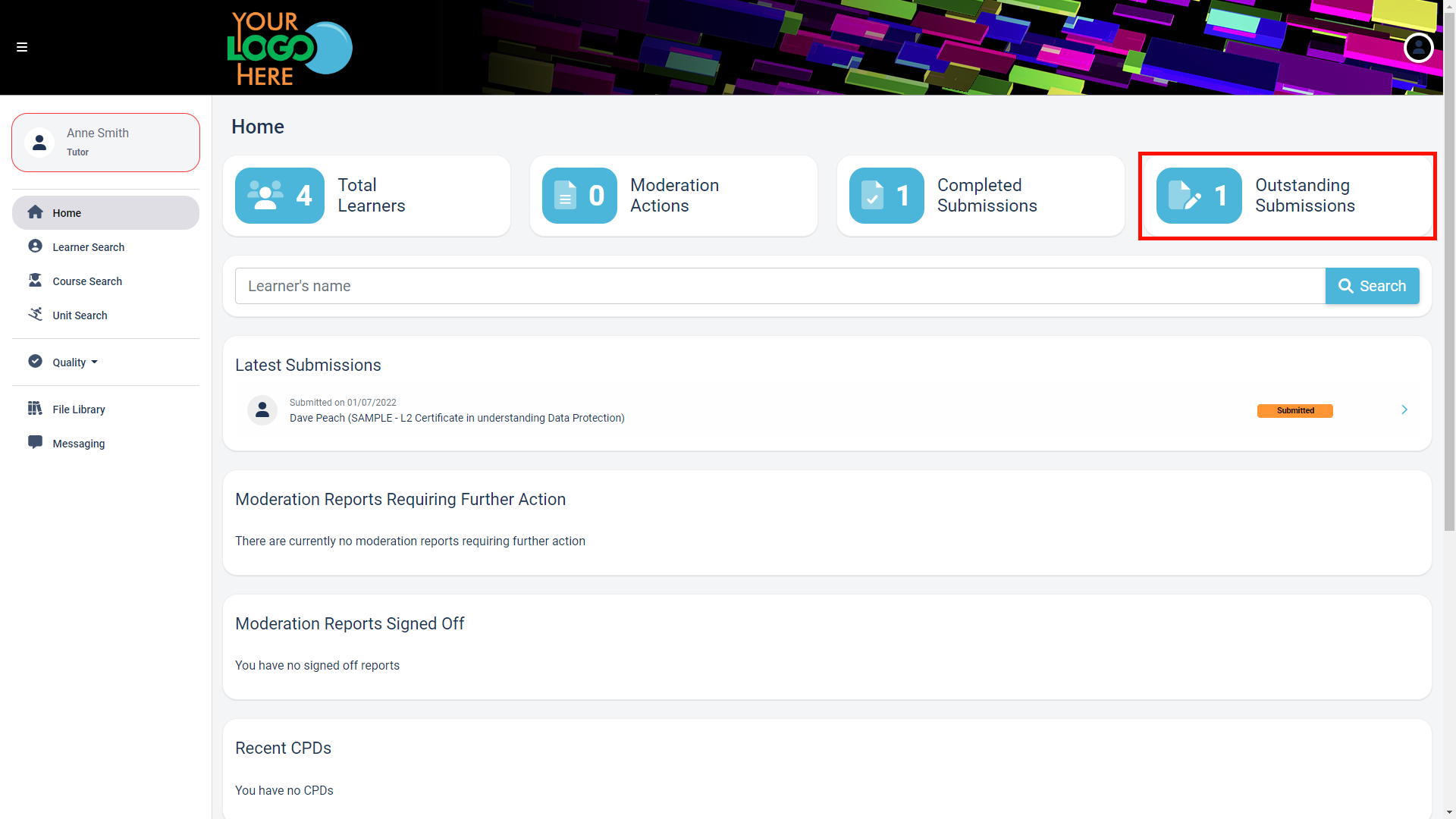Image resolution: width=1456 pixels, height=819 pixels.
Task: Open File Library page
Action: tap(105, 409)
